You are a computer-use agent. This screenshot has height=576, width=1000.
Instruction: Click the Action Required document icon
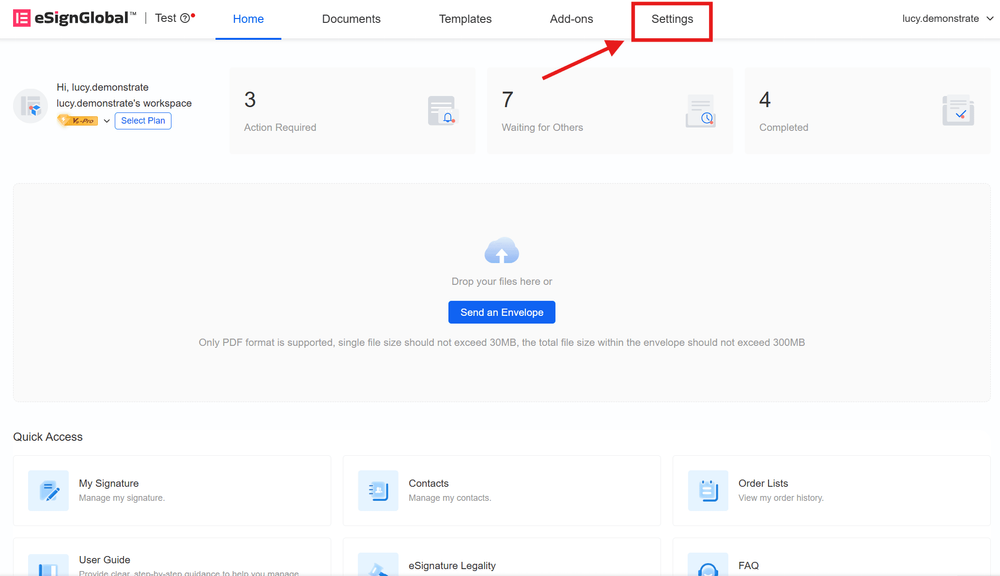click(x=441, y=111)
